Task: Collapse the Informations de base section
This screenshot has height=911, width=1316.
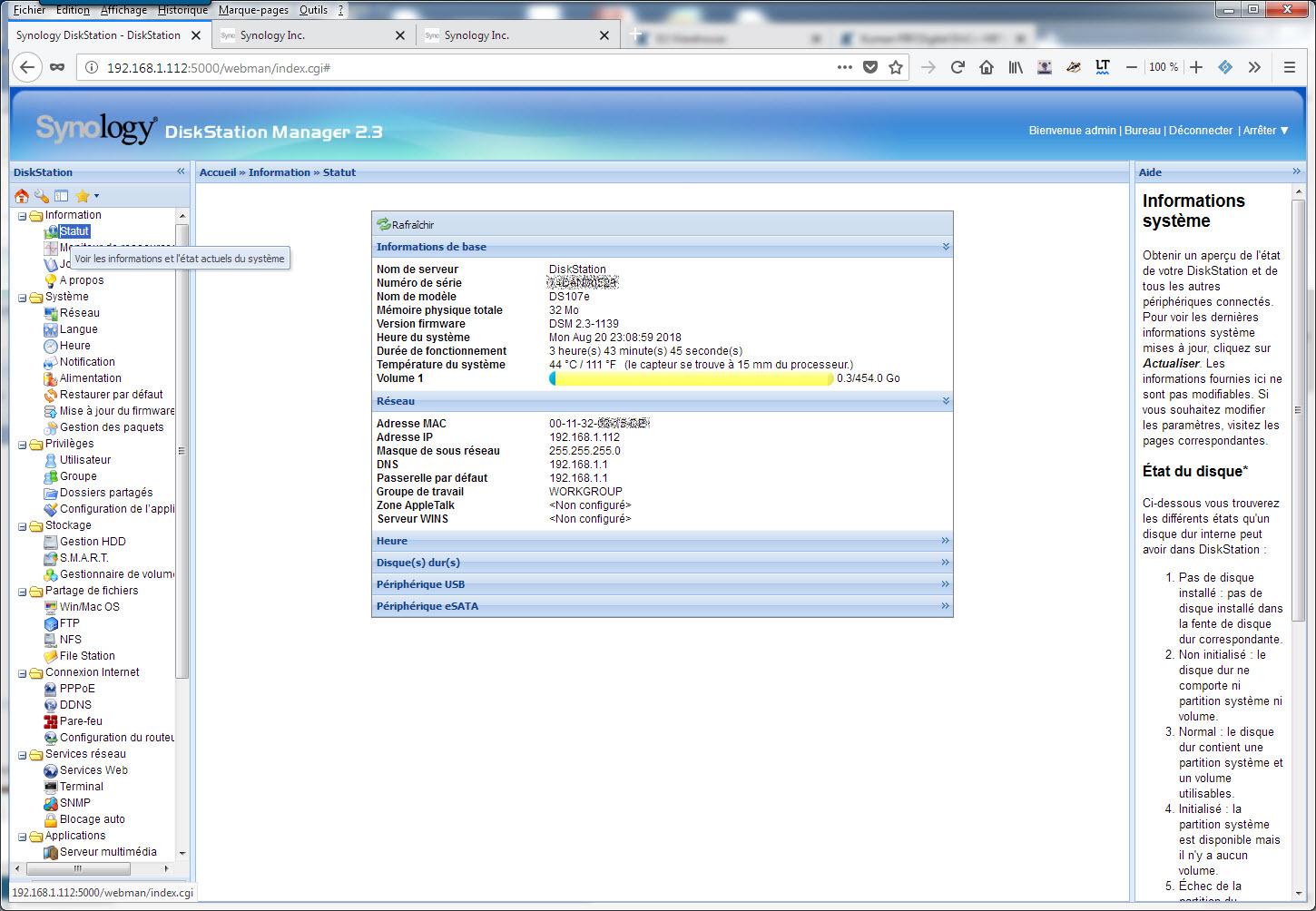Action: pos(945,247)
